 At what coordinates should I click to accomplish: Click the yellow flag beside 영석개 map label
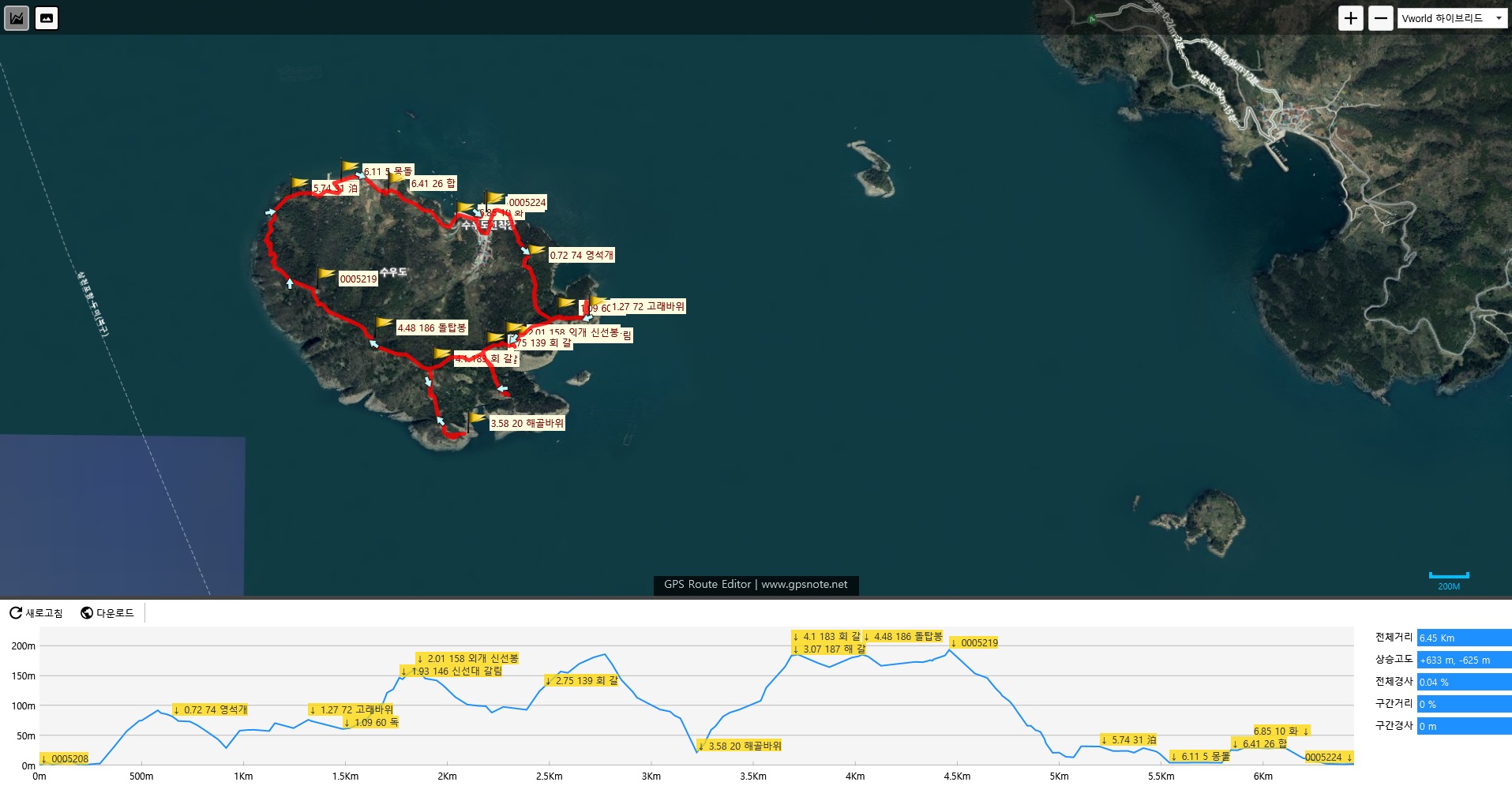point(537,250)
